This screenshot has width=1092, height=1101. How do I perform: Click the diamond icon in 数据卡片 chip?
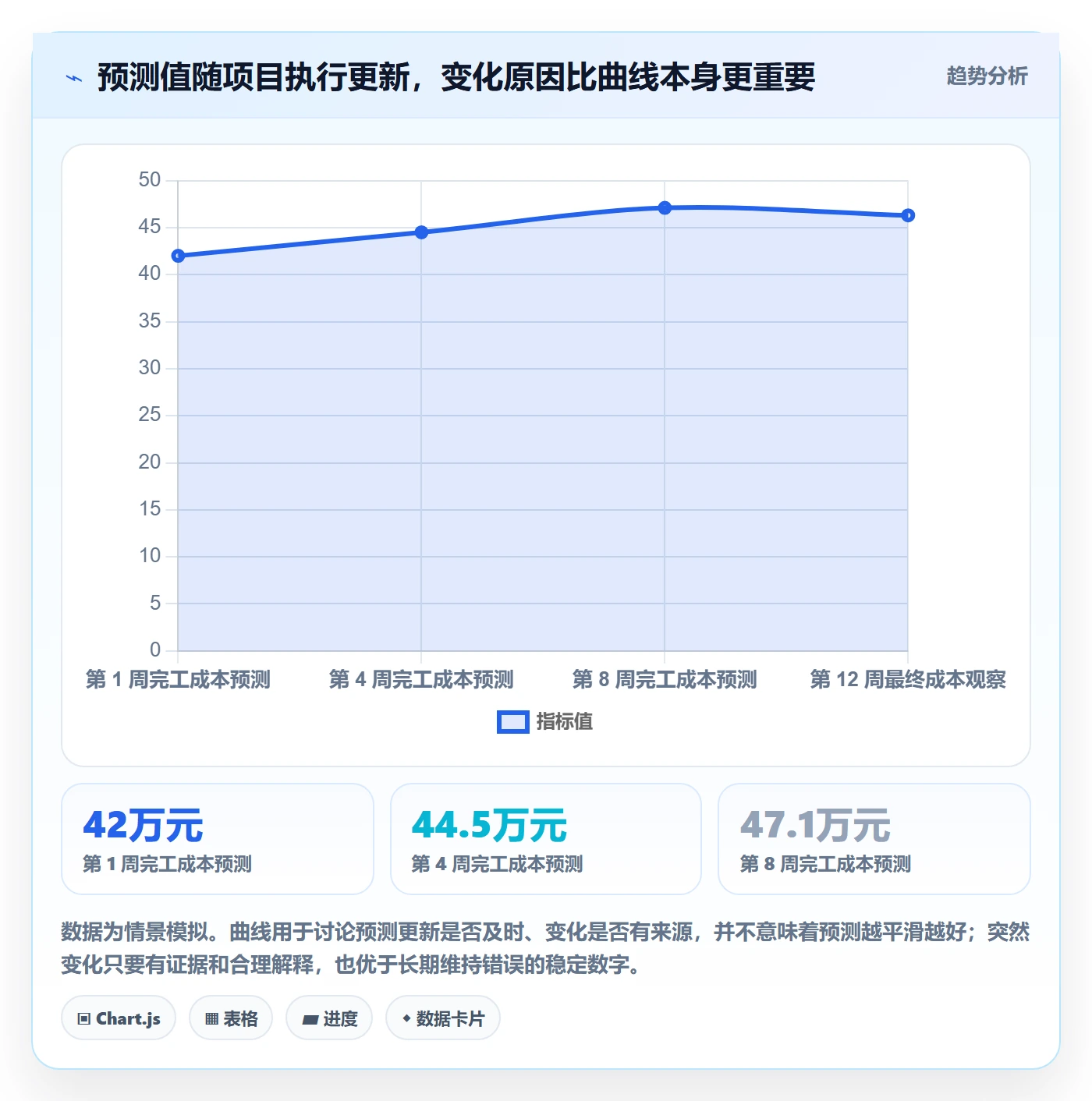click(406, 1018)
